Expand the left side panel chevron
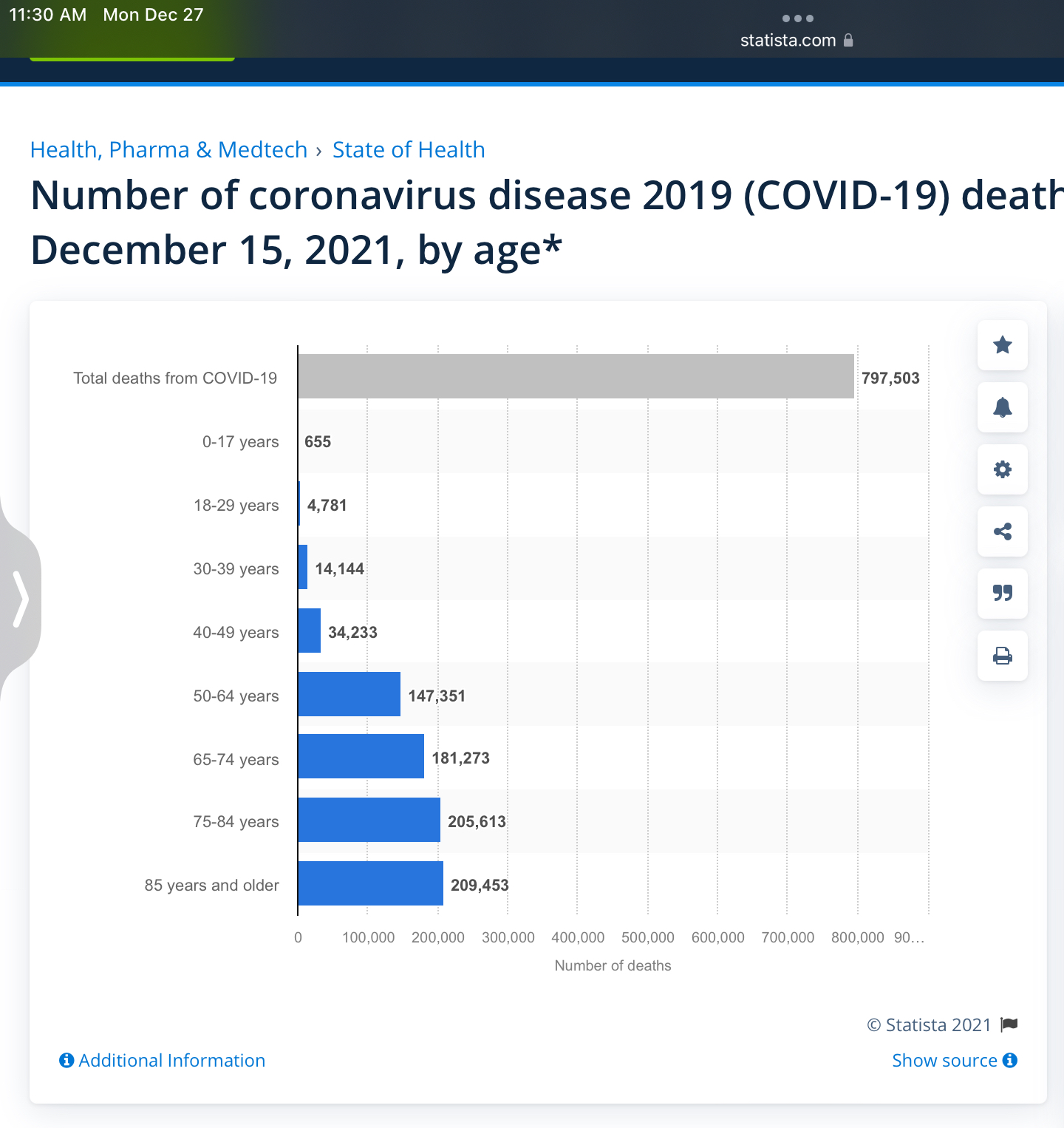1064x1128 pixels. pos(21,598)
